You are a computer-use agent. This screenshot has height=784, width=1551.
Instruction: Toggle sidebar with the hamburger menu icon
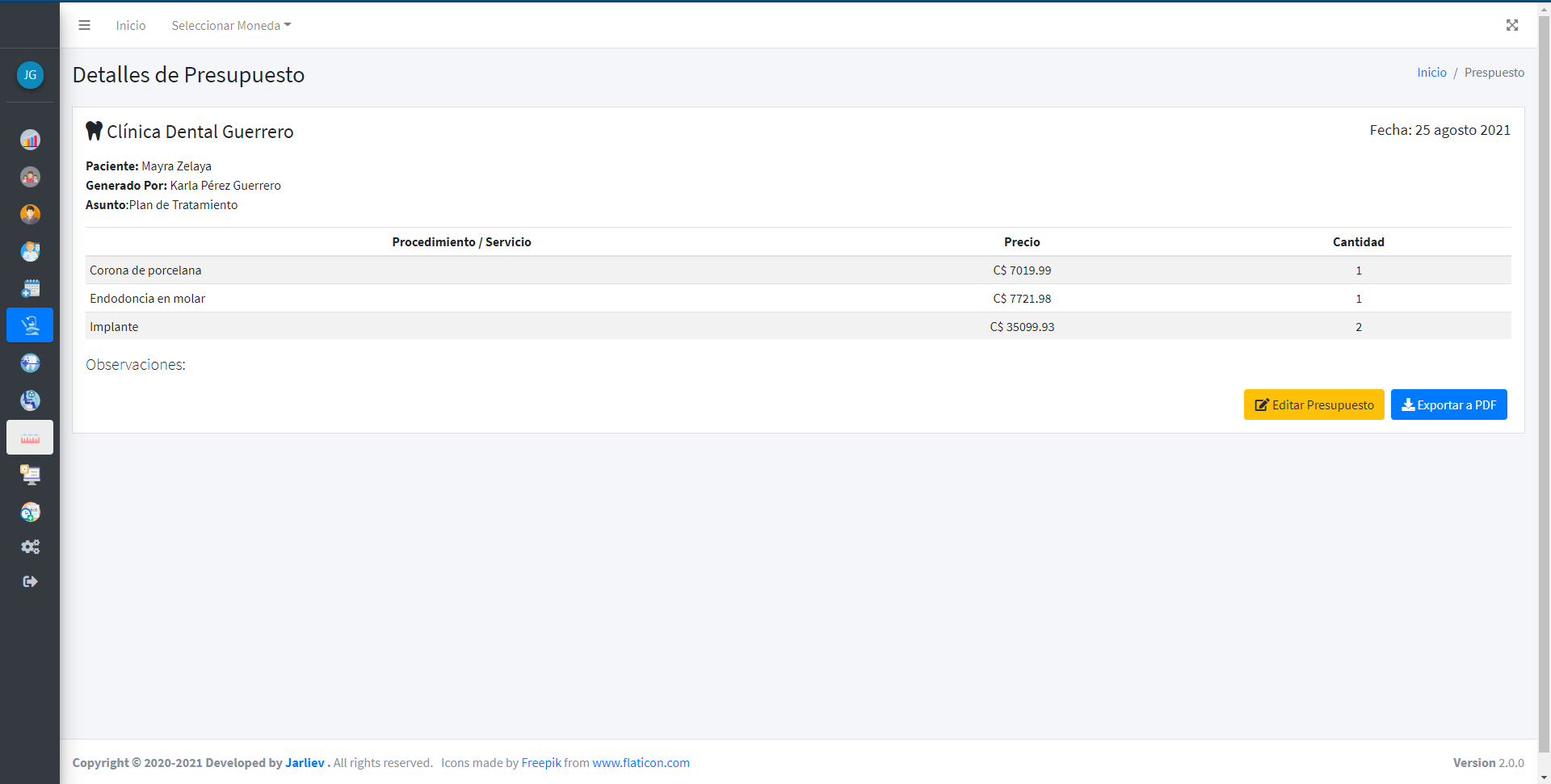[84, 25]
